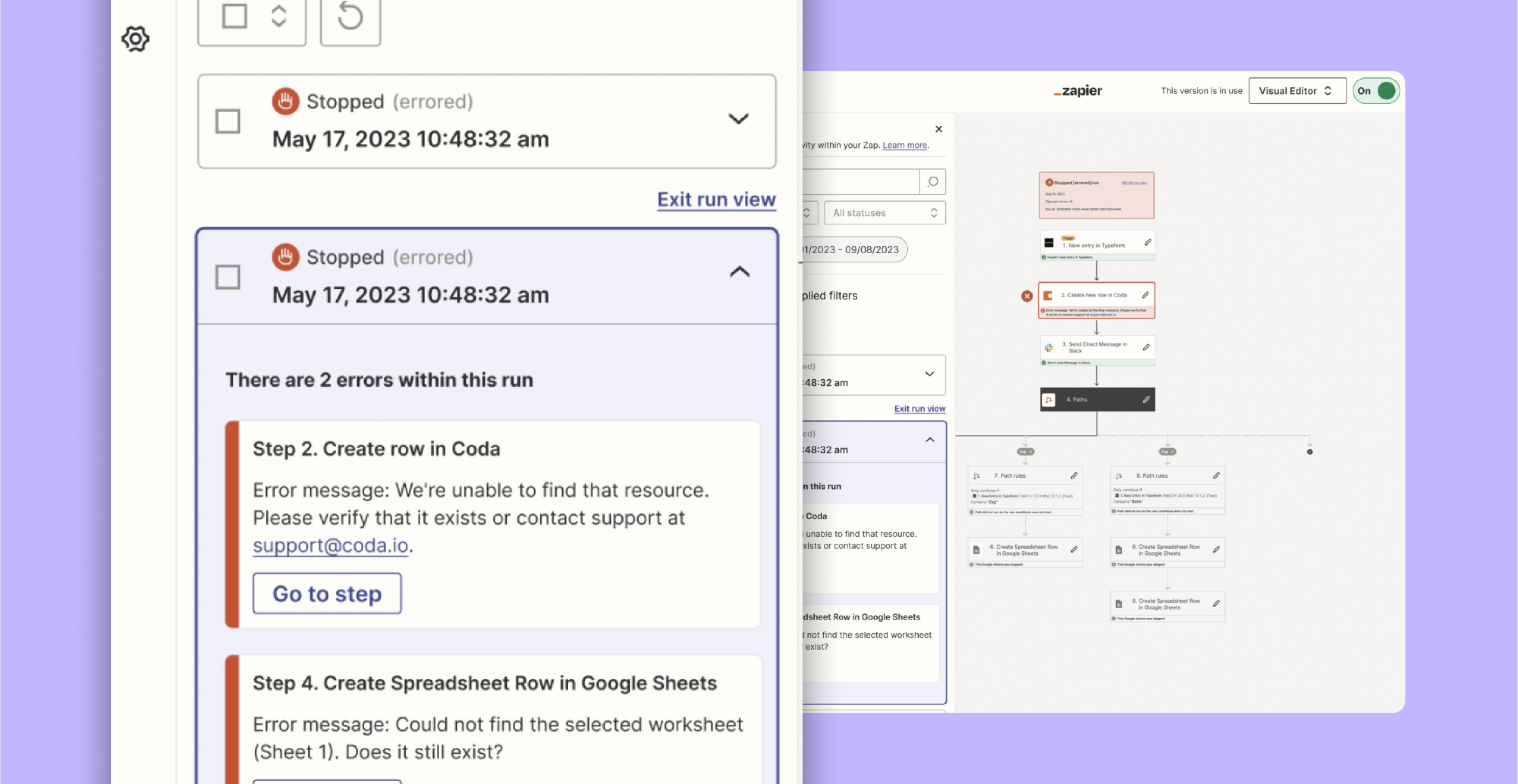
Task: Edit step 1 New entry in Typeform pencil
Action: tap(1148, 242)
